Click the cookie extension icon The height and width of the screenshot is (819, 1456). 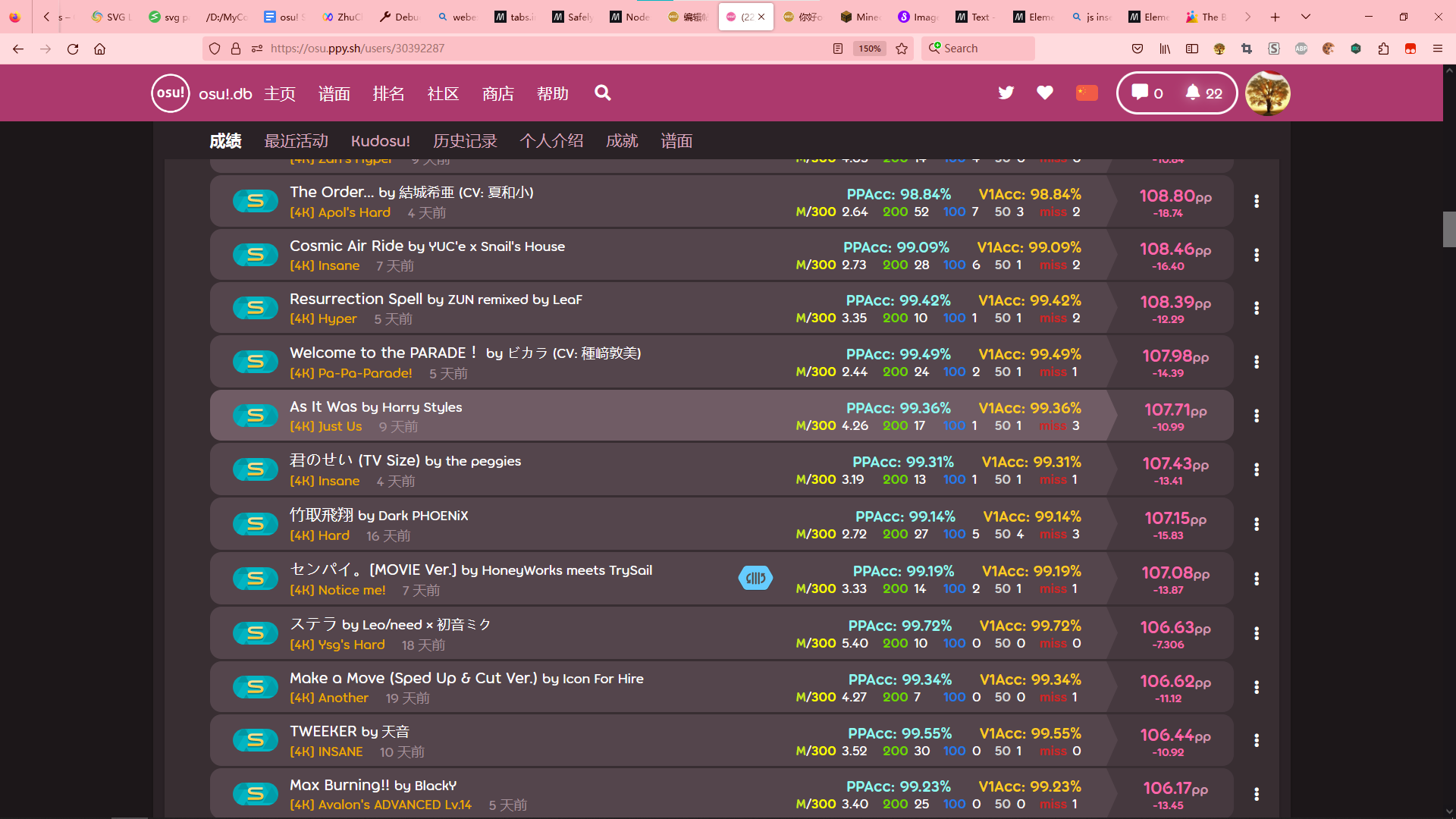(1329, 49)
